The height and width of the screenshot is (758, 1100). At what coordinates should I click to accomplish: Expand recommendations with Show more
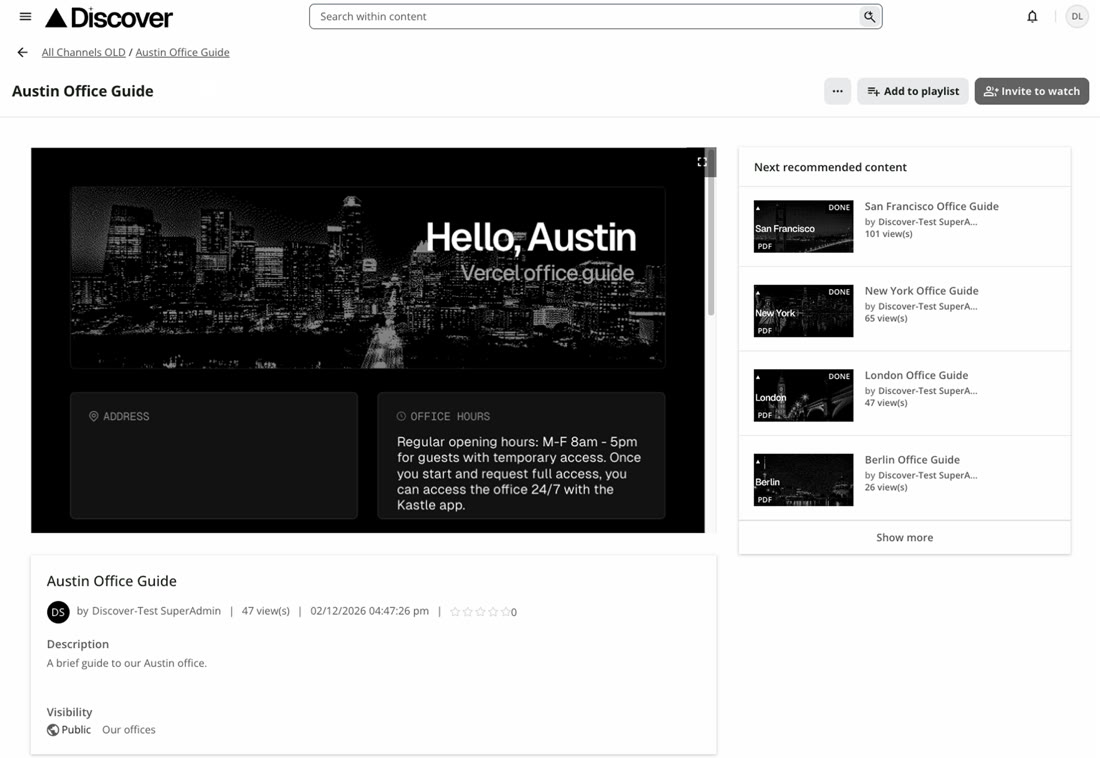[x=904, y=538]
